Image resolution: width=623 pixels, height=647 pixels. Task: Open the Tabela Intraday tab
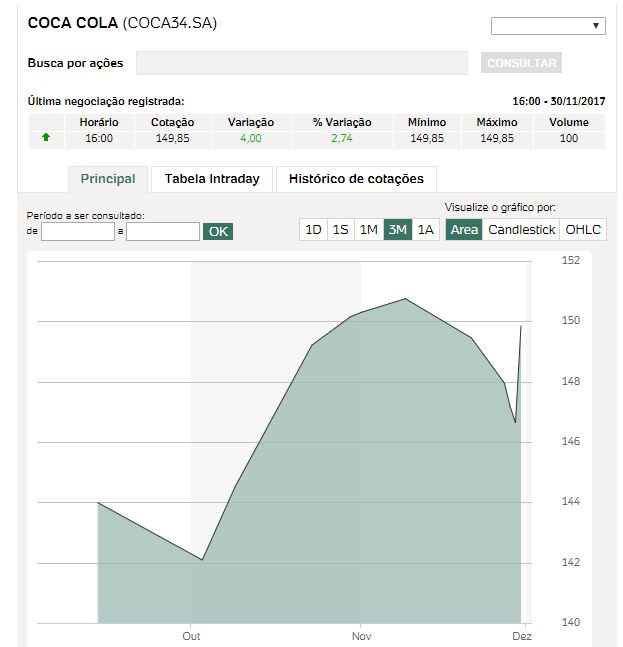[212, 179]
